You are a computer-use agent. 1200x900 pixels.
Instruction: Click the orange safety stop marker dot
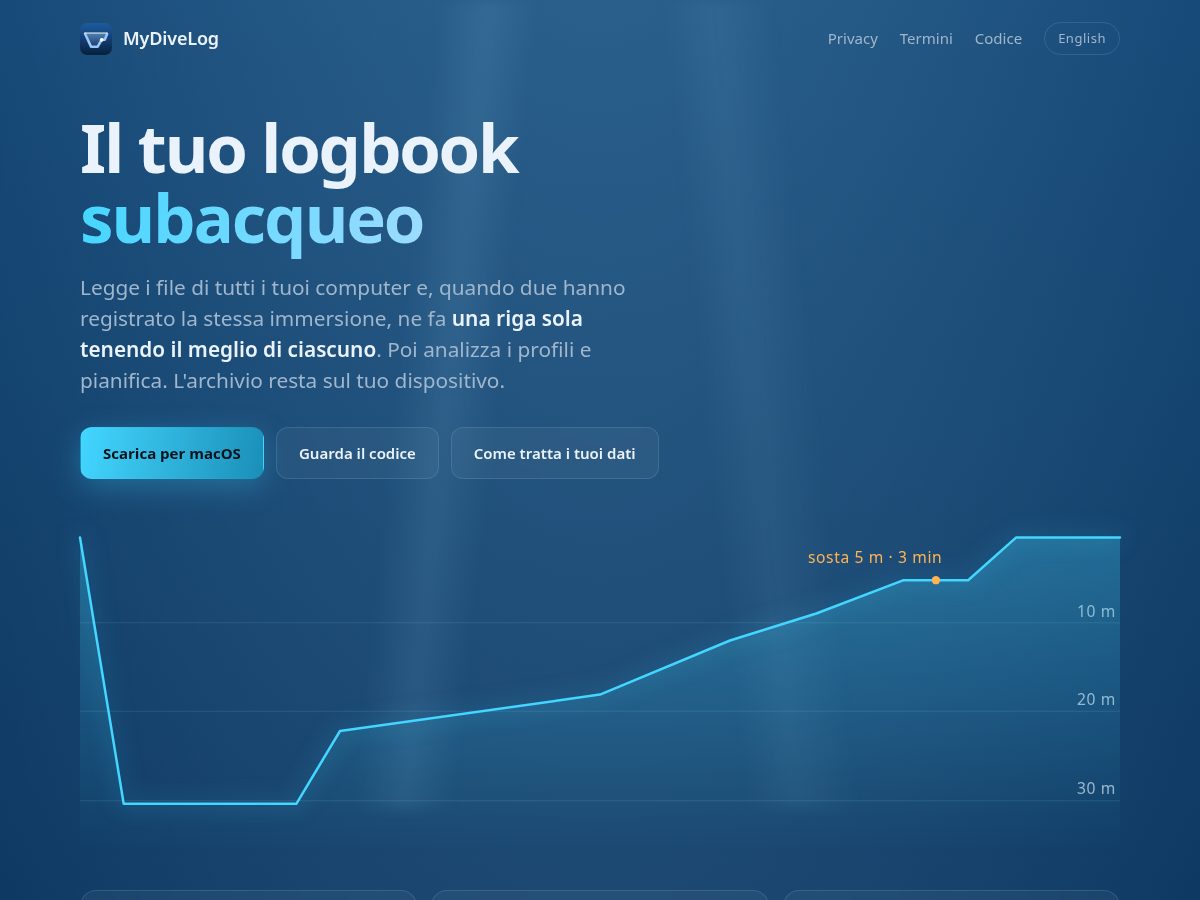[x=936, y=580]
